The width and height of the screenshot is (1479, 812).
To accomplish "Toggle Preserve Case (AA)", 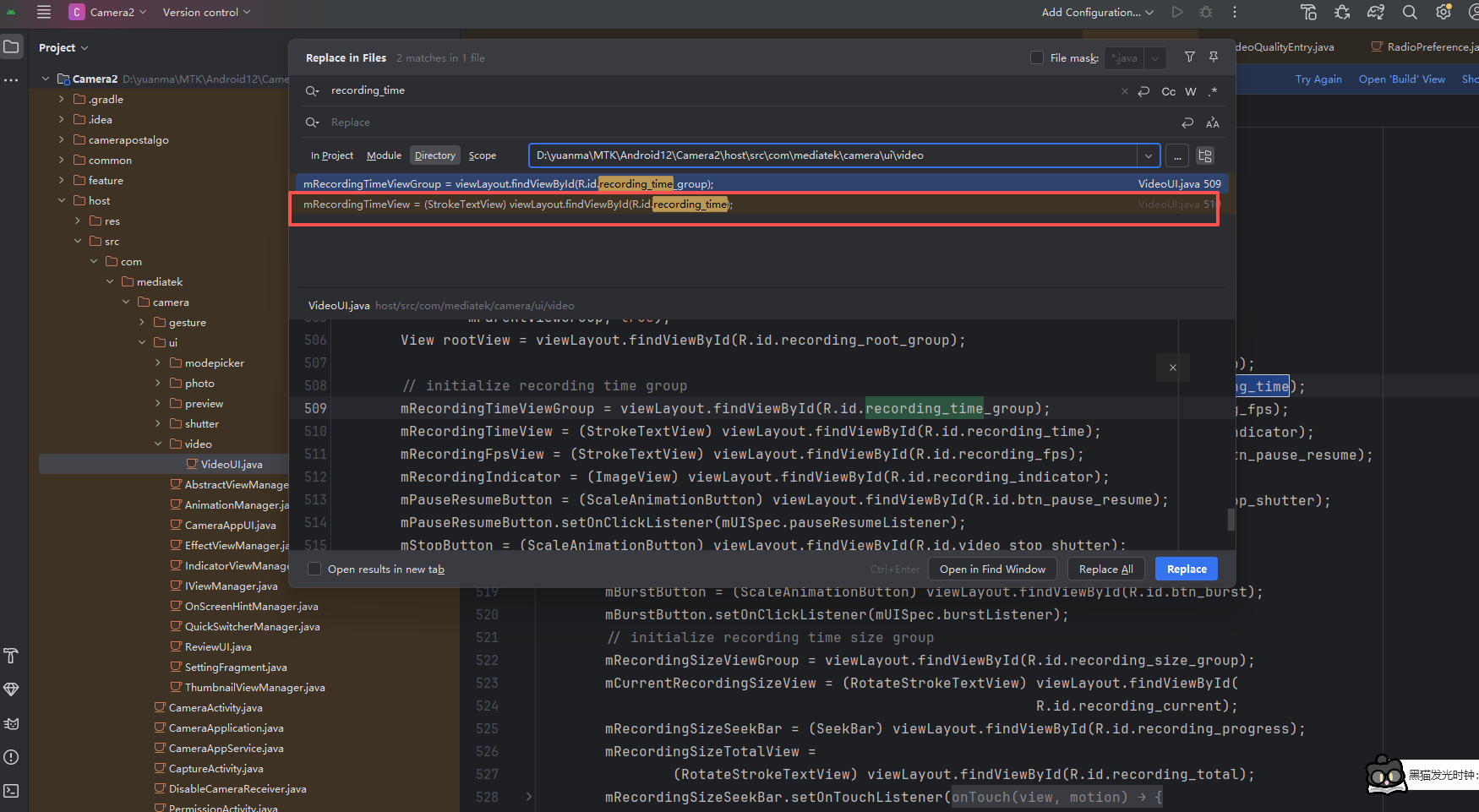I will (x=1213, y=123).
